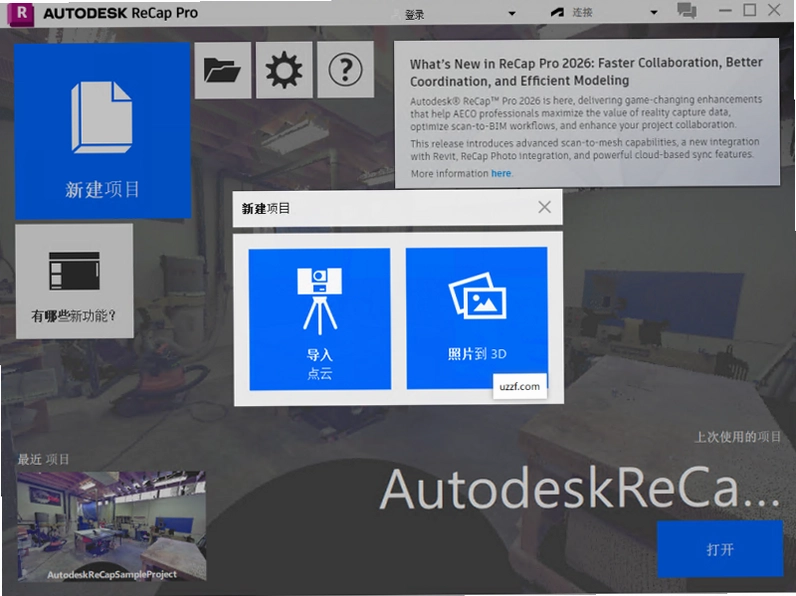Click the 最近 项目 heading
796x596 pixels.
pos(43,459)
